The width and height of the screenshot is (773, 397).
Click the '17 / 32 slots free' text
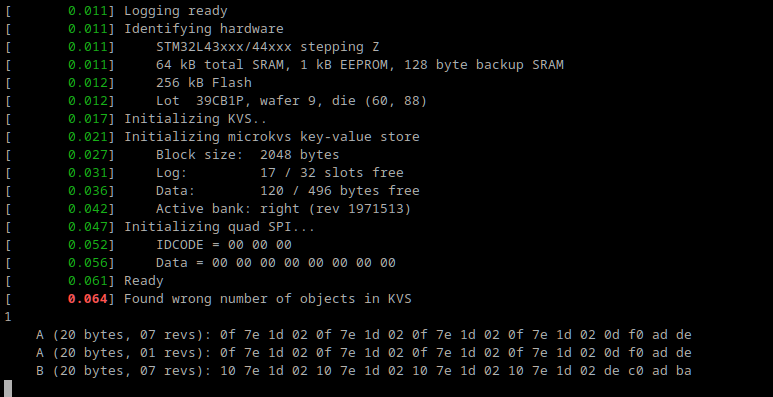point(332,173)
